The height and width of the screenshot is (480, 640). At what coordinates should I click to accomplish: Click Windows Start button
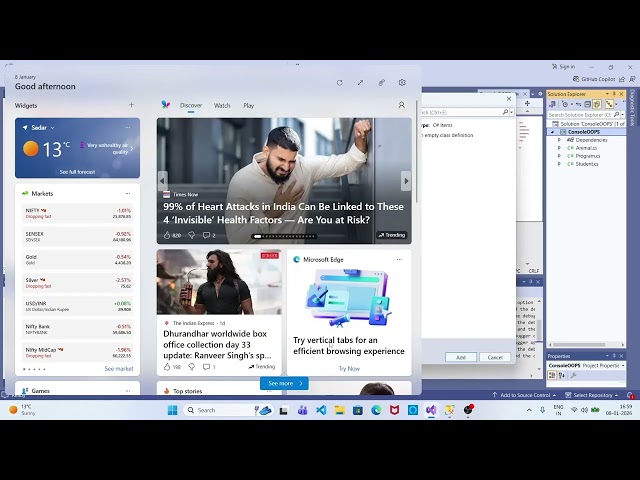tap(173, 410)
